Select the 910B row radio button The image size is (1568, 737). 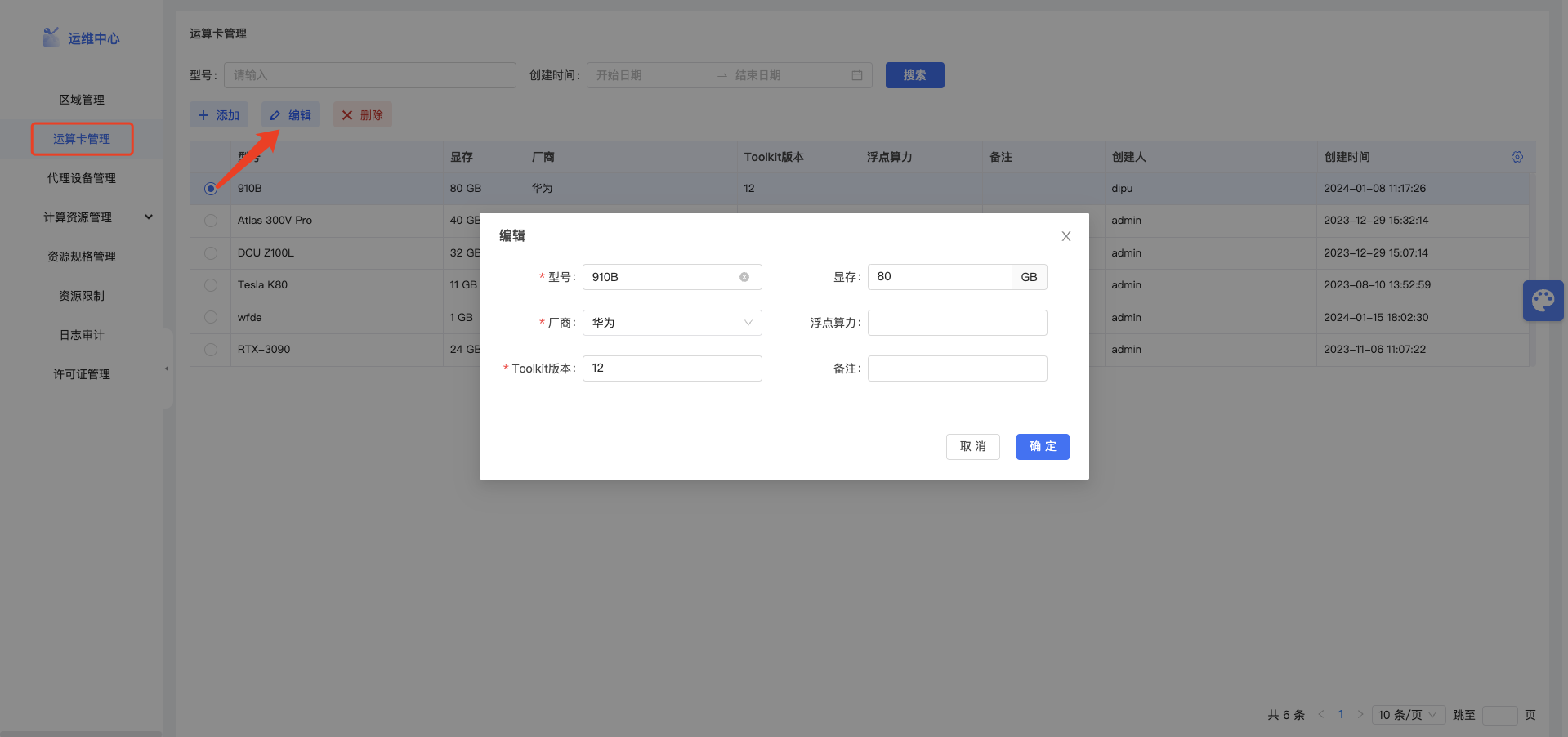coord(211,189)
